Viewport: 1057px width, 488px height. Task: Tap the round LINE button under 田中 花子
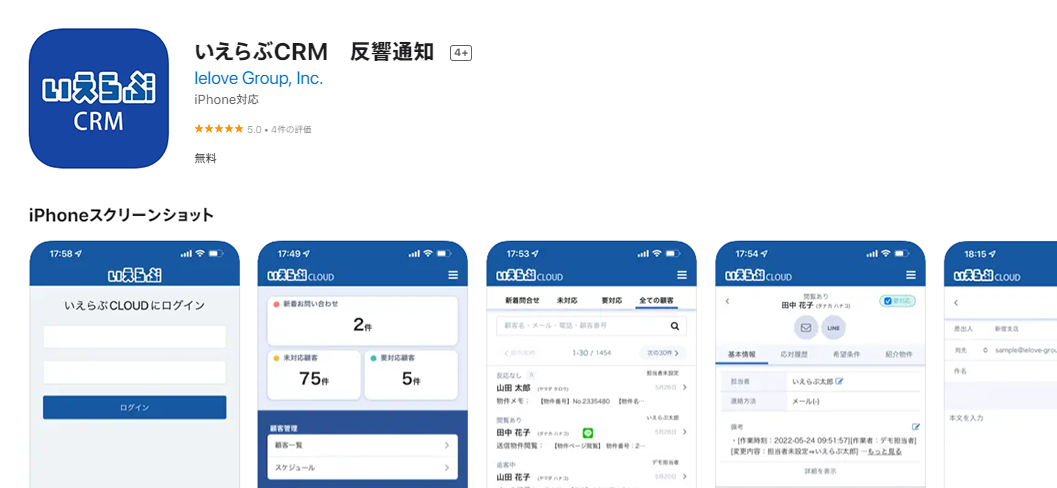pos(833,328)
